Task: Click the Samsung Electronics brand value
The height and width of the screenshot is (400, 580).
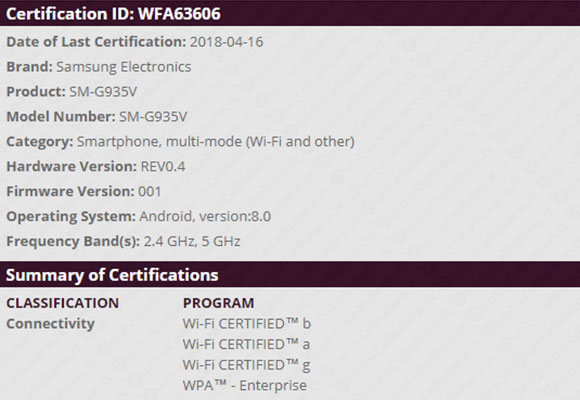Action: tap(124, 67)
